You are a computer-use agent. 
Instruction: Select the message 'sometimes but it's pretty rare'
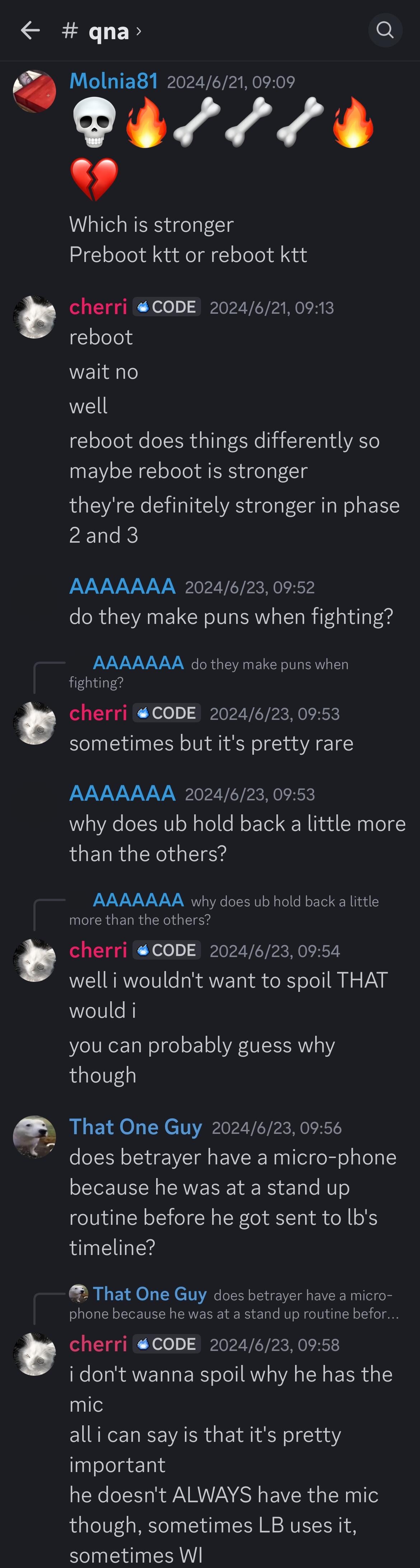pyautogui.click(x=211, y=743)
